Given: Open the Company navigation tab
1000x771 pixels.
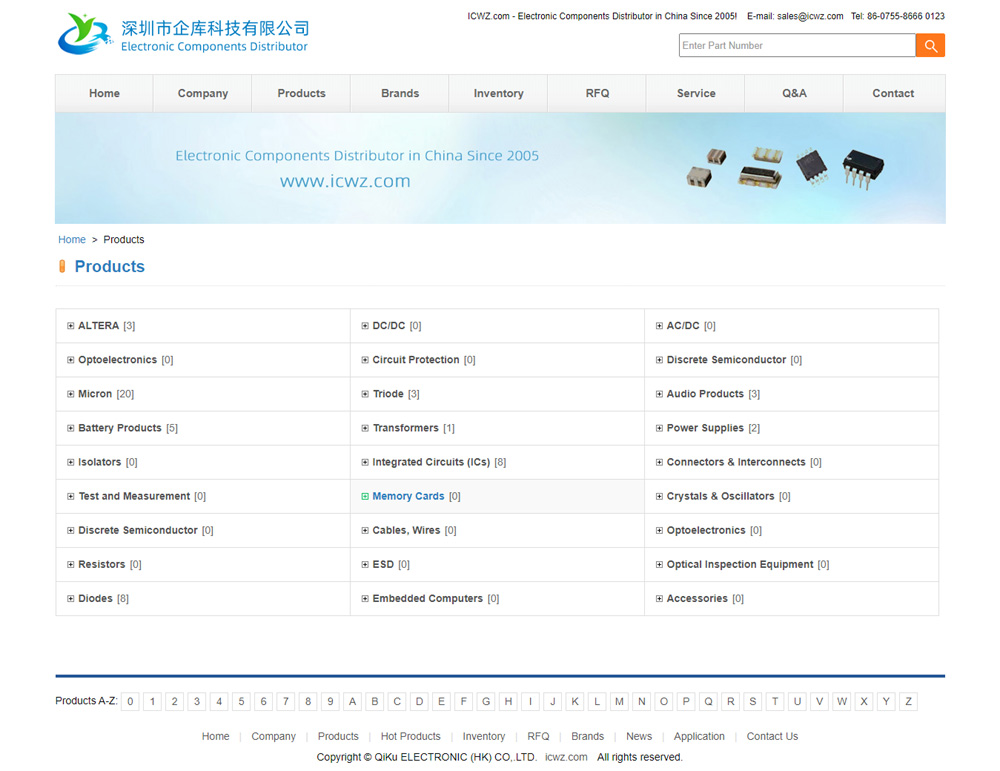Looking at the screenshot, I should tap(203, 93).
